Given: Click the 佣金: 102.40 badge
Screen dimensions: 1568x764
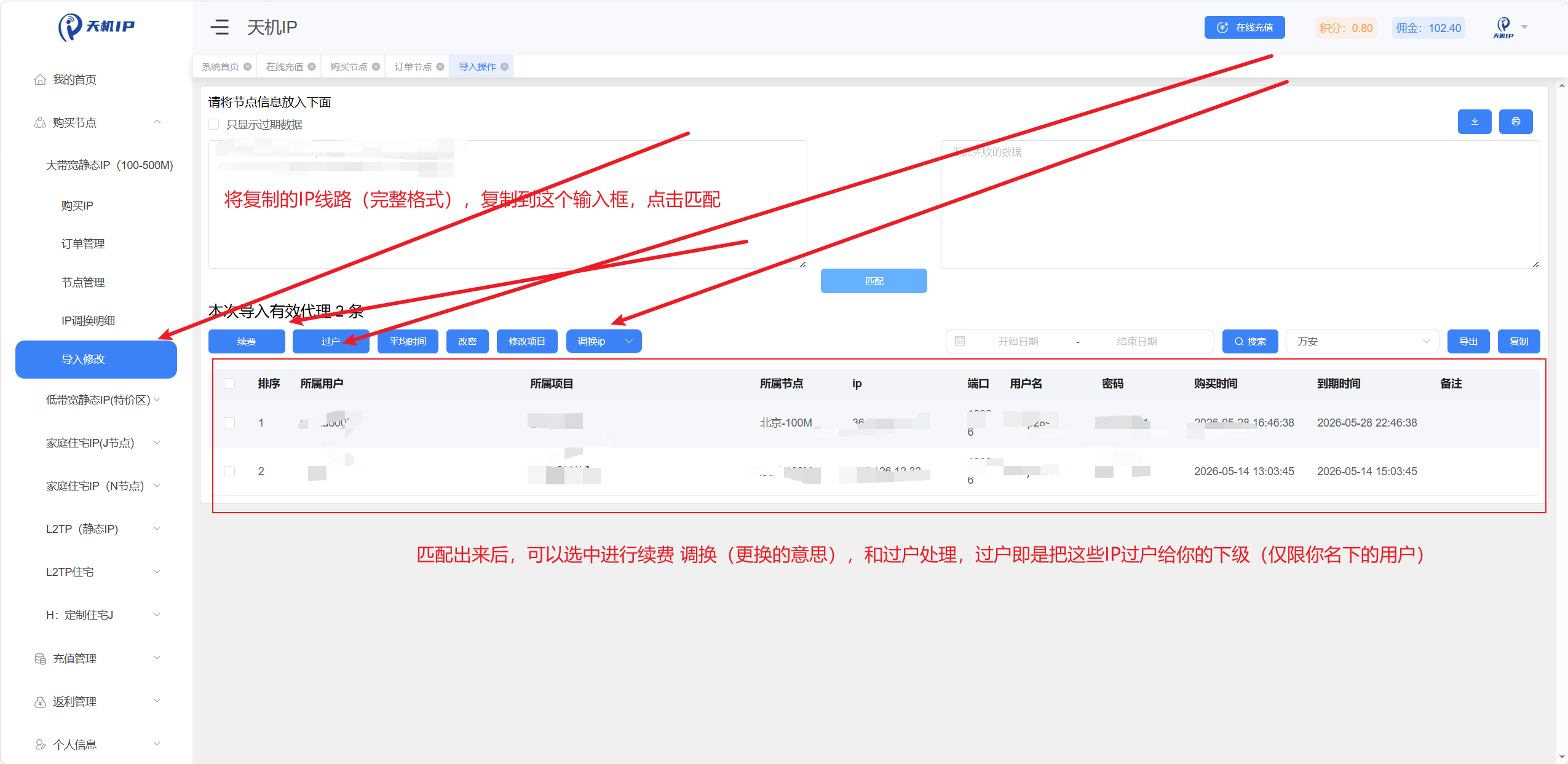Looking at the screenshot, I should point(1428,28).
